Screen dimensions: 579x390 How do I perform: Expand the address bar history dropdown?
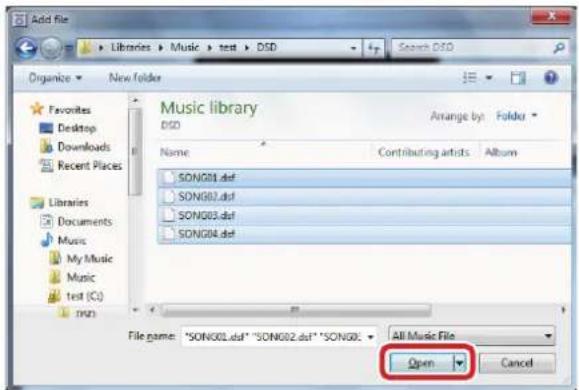coord(353,48)
